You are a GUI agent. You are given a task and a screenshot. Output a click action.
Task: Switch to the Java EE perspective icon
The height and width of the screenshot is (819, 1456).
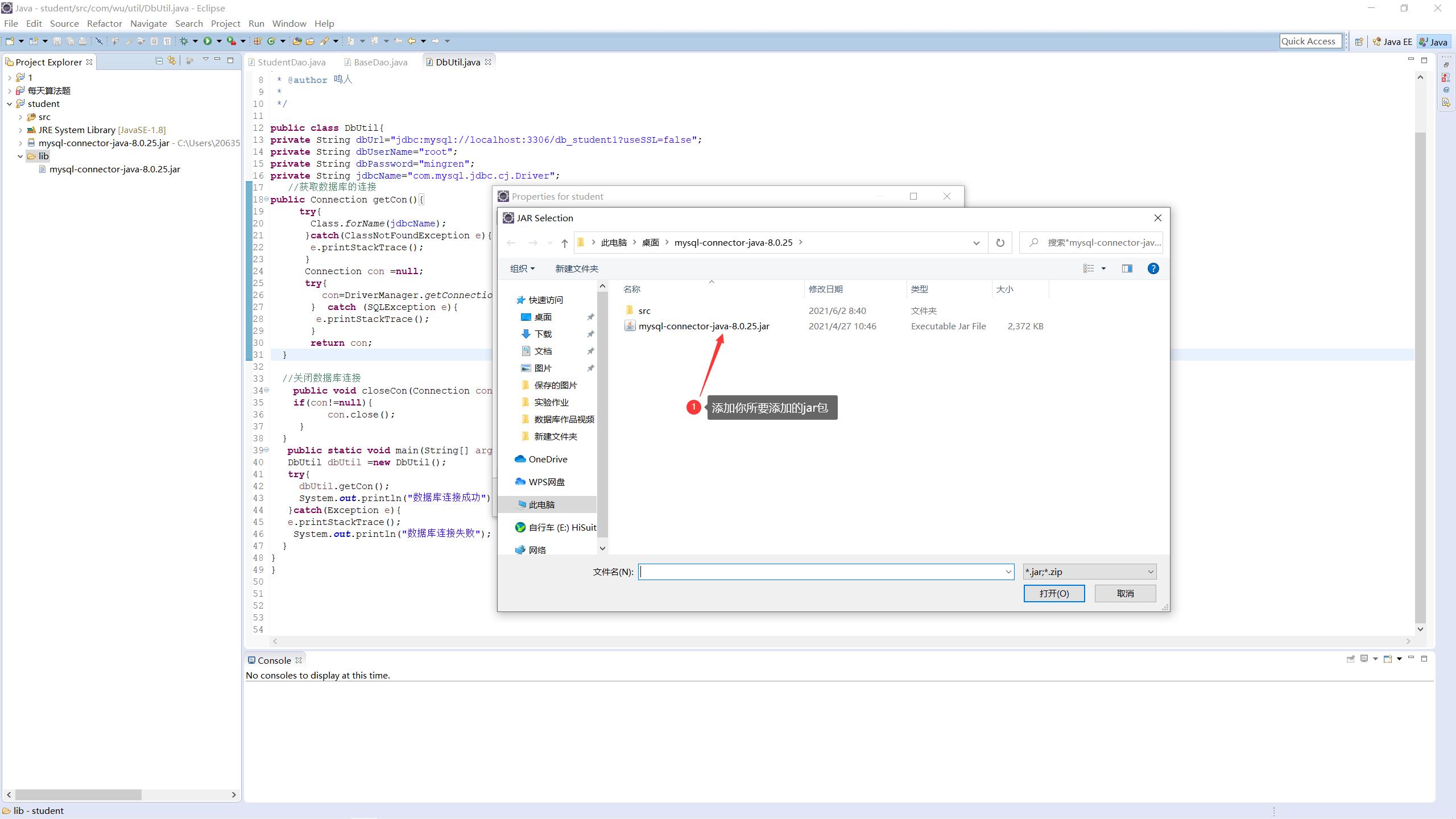(x=1393, y=41)
